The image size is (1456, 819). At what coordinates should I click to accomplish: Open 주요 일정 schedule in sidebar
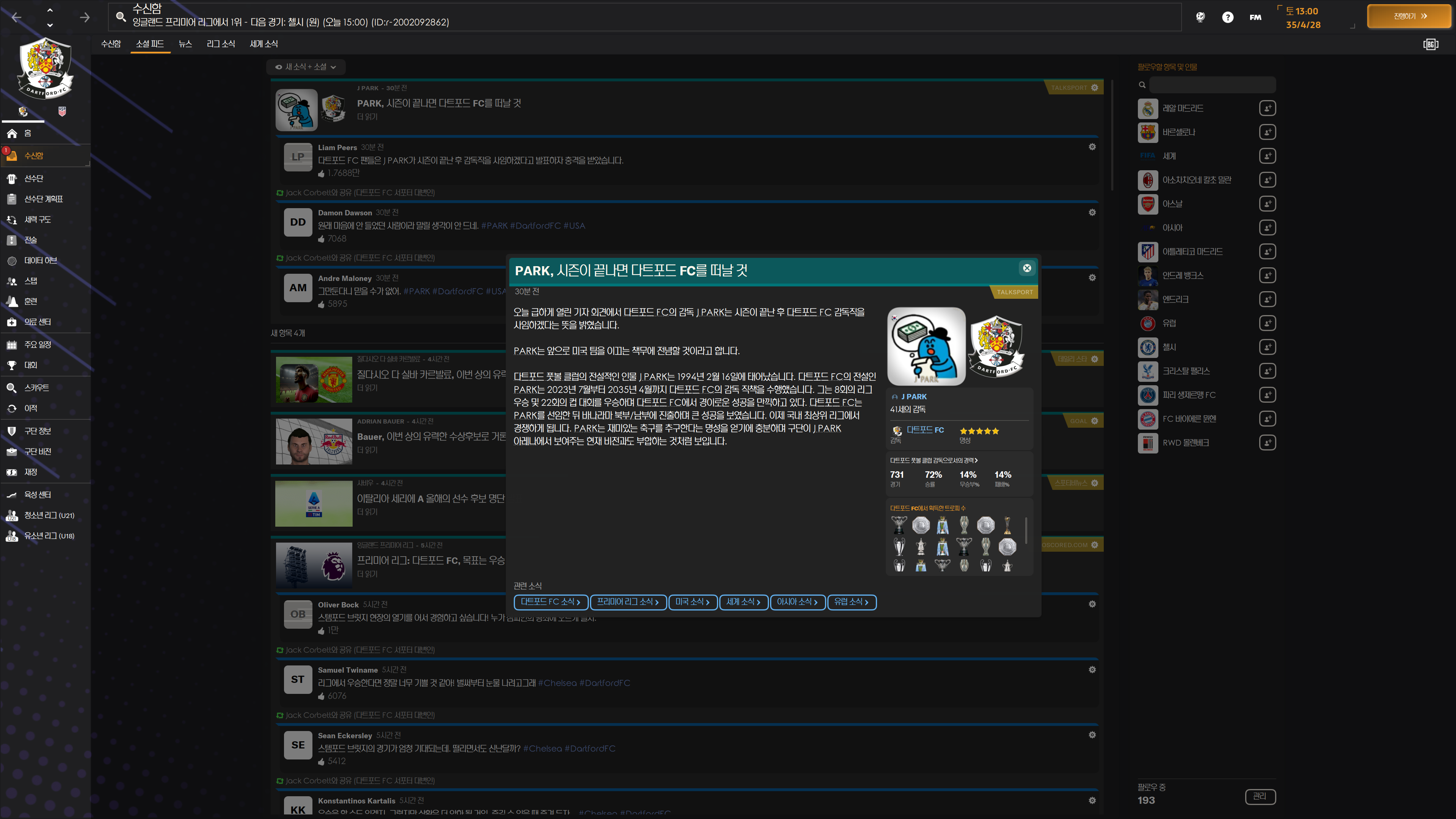(45, 345)
